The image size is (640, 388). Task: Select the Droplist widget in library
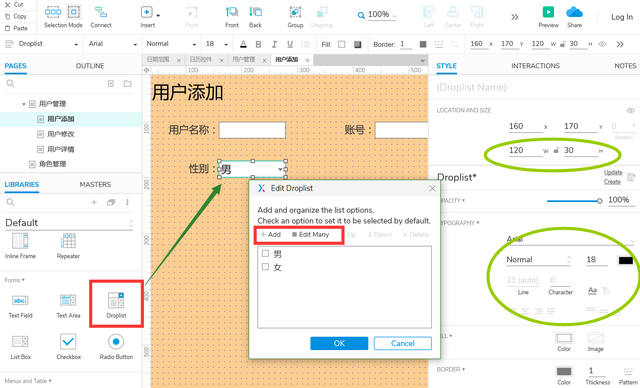(x=116, y=304)
